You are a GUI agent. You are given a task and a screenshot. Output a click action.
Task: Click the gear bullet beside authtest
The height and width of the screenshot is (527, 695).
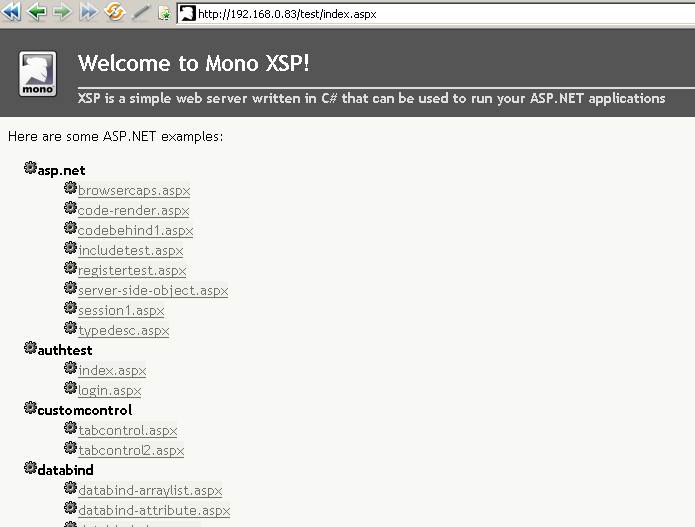30,348
